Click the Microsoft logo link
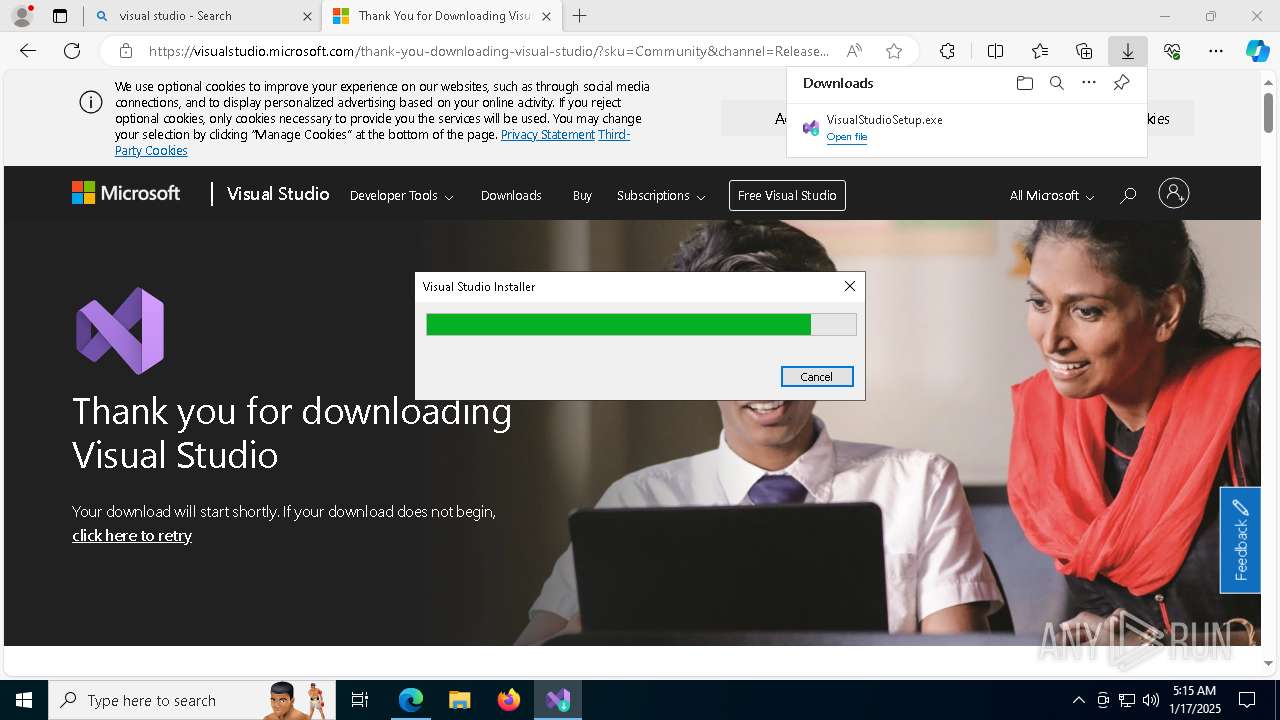The image size is (1280, 720). click(x=126, y=193)
